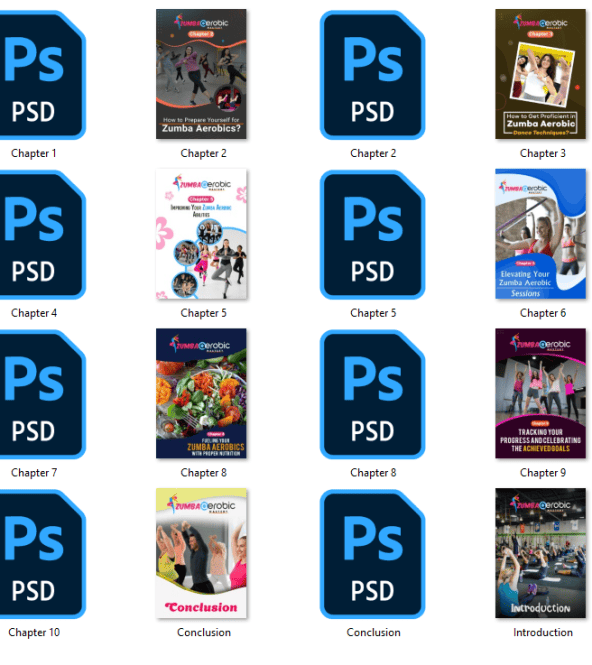This screenshot has height=665, width=592.
Task: Click the Chapter 8 nutrition salad cover thumbnail
Action: [x=201, y=393]
